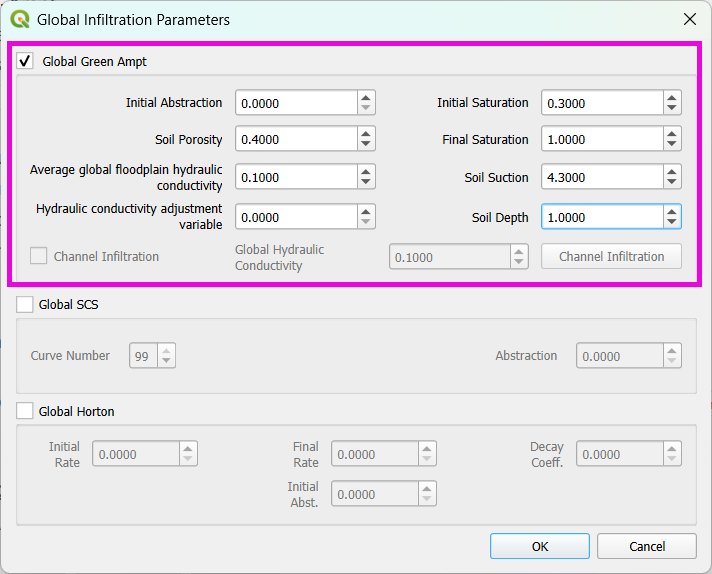Decrease hydraulic conductivity adjustment variable arrow
The image size is (712, 574).
(x=366, y=222)
